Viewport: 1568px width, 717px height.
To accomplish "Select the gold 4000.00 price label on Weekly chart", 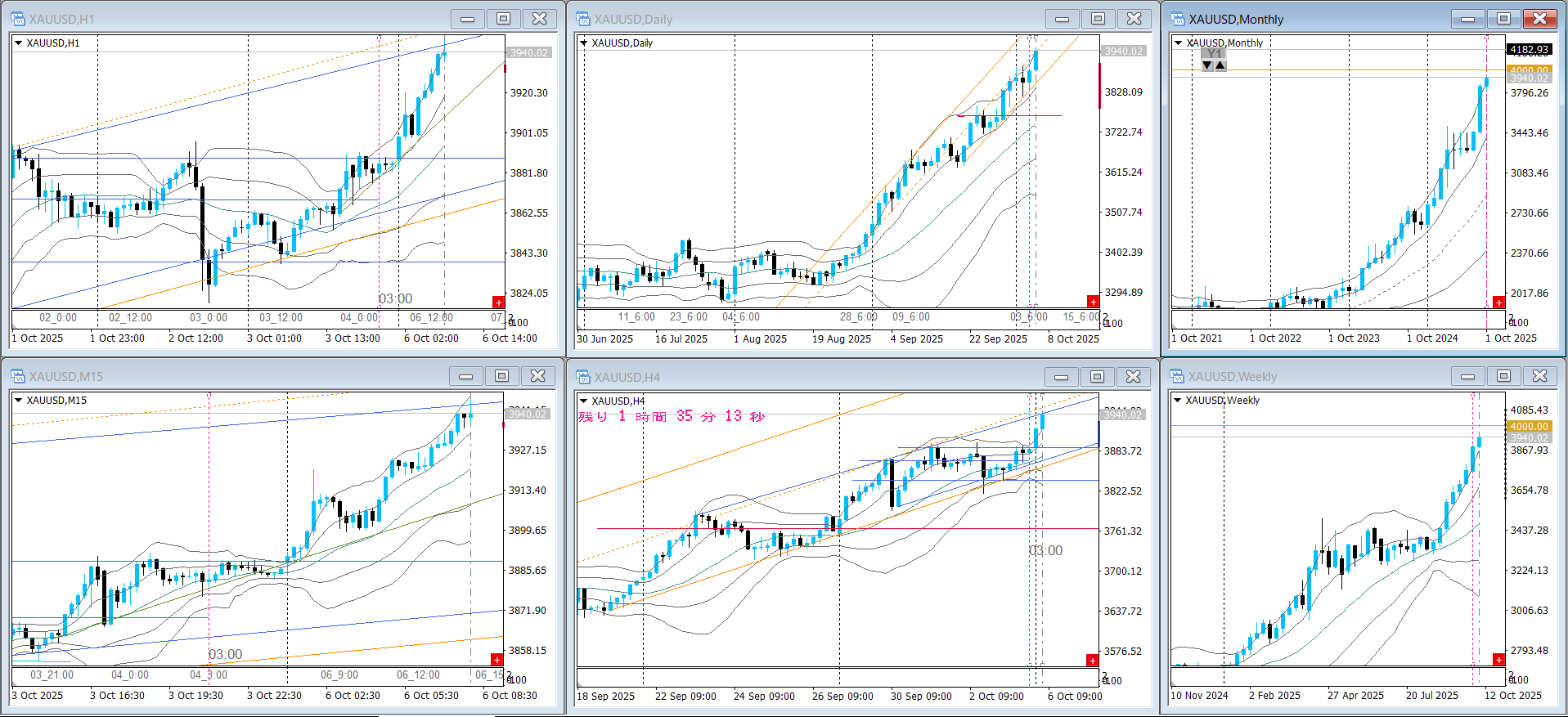I will pyautogui.click(x=1528, y=426).
